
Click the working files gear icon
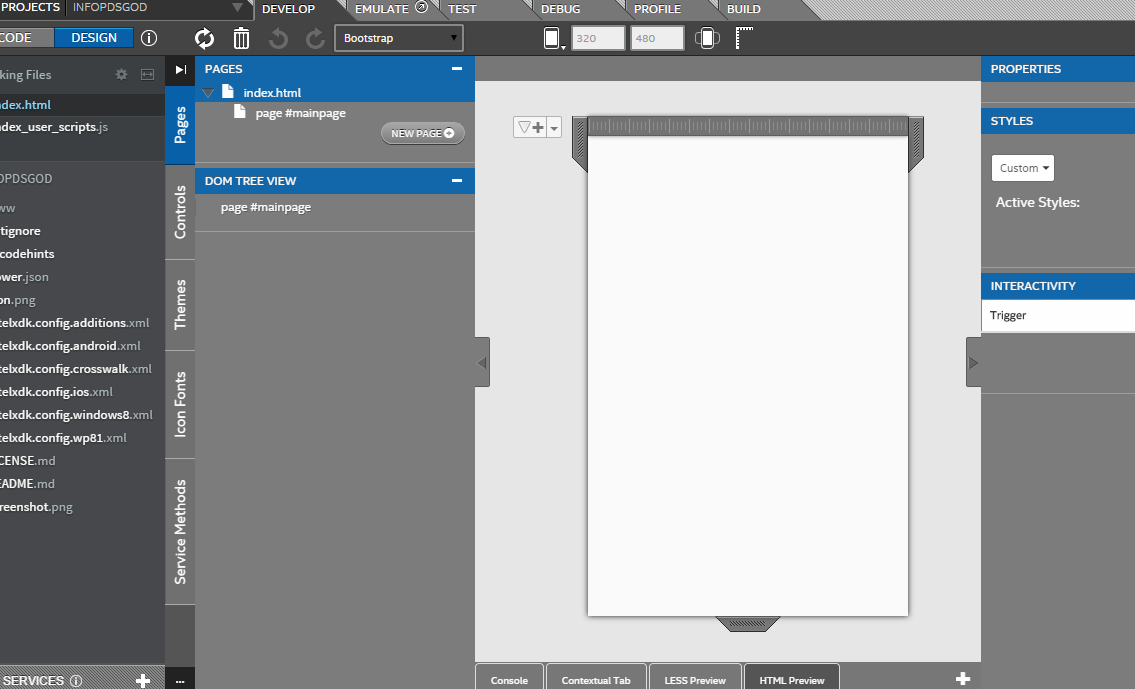(x=122, y=75)
